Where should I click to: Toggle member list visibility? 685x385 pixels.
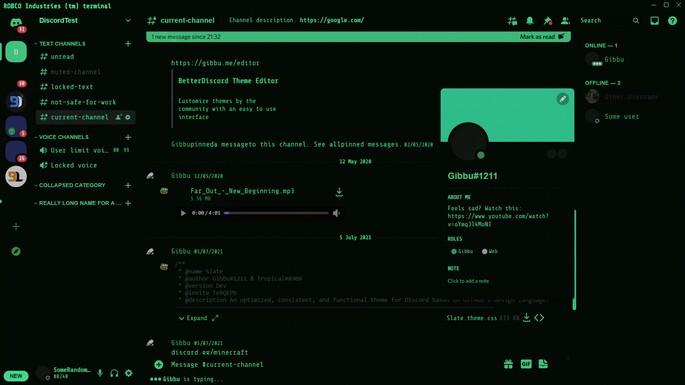coord(565,21)
